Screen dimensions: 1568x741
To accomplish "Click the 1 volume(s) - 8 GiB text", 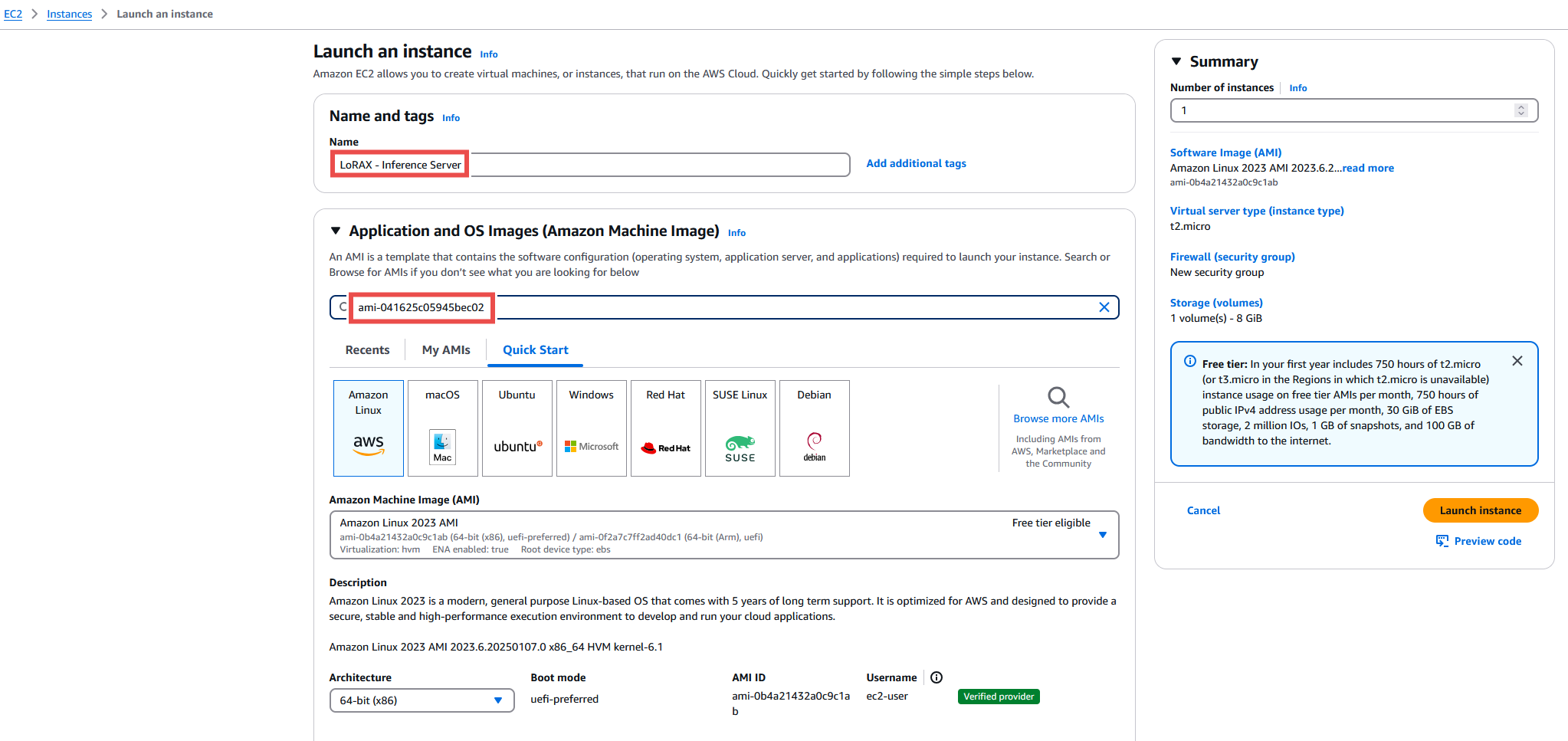I will pyautogui.click(x=1216, y=318).
